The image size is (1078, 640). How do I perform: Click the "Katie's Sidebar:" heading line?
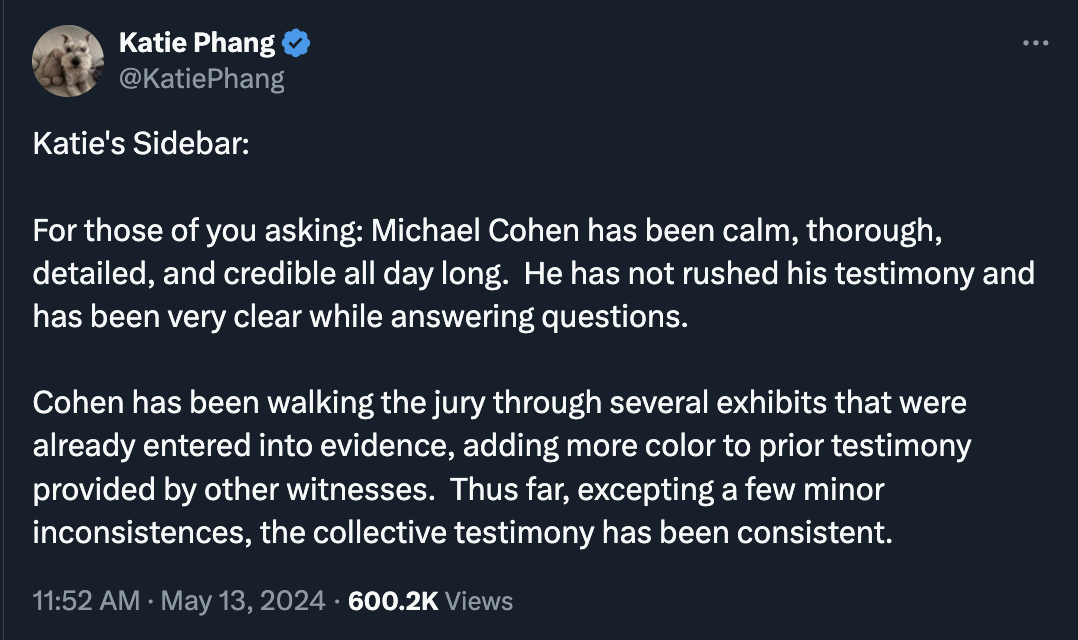[x=141, y=144]
